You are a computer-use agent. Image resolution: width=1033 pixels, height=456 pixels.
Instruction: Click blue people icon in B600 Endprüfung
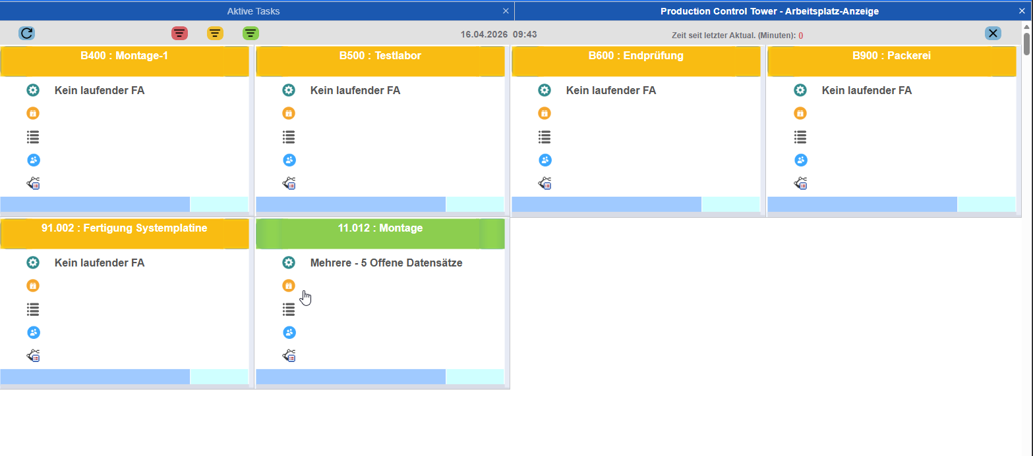coord(544,160)
